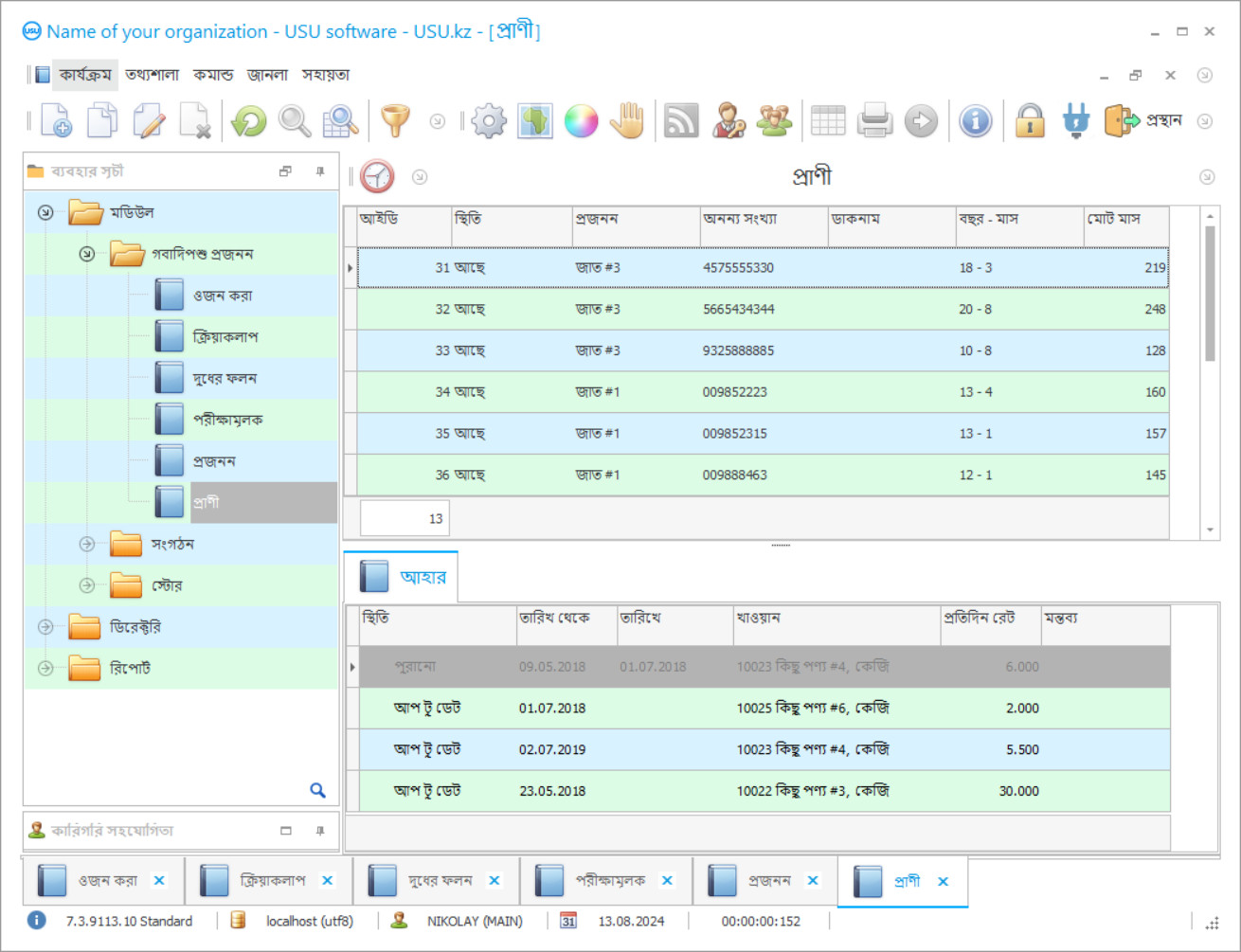Open the তথ্যশালা menu
The height and width of the screenshot is (952, 1241).
click(152, 75)
